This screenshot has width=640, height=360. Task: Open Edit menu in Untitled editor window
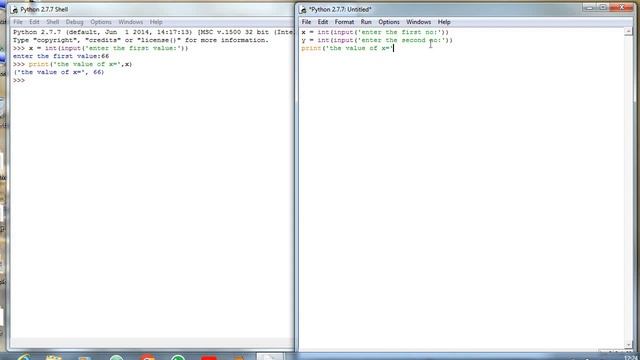323,22
